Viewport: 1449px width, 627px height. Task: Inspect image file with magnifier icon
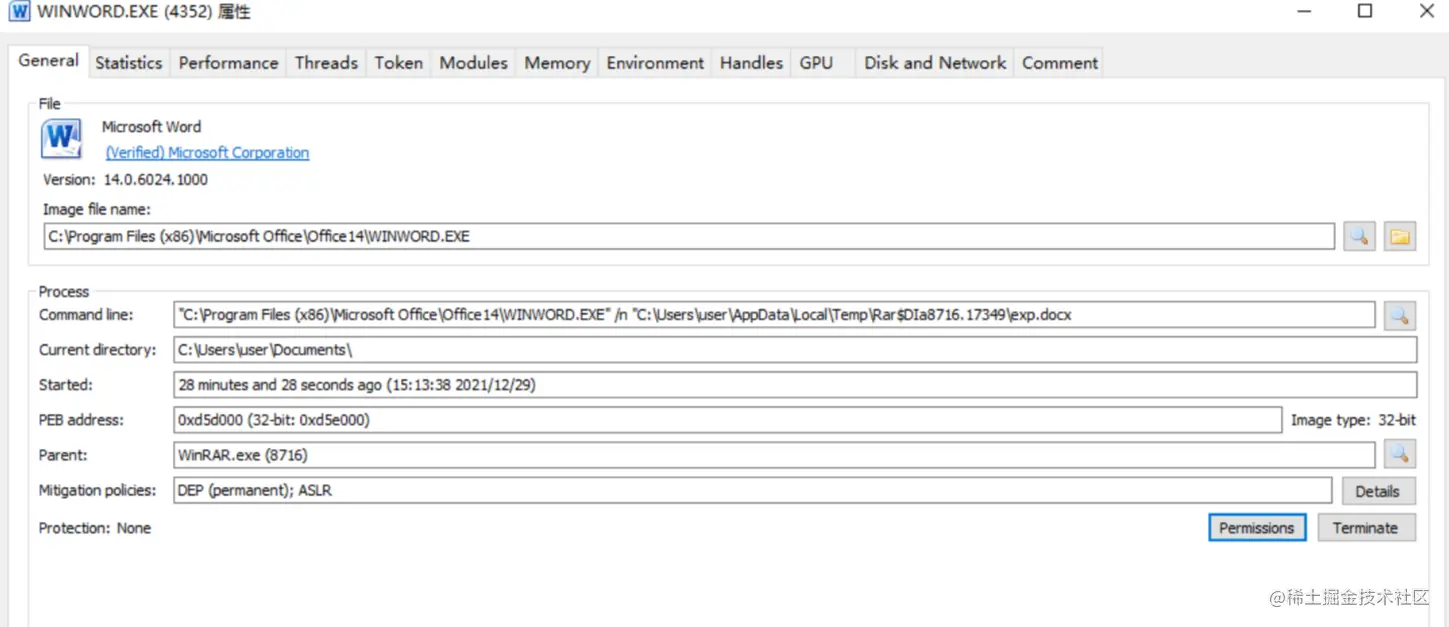click(x=1359, y=236)
